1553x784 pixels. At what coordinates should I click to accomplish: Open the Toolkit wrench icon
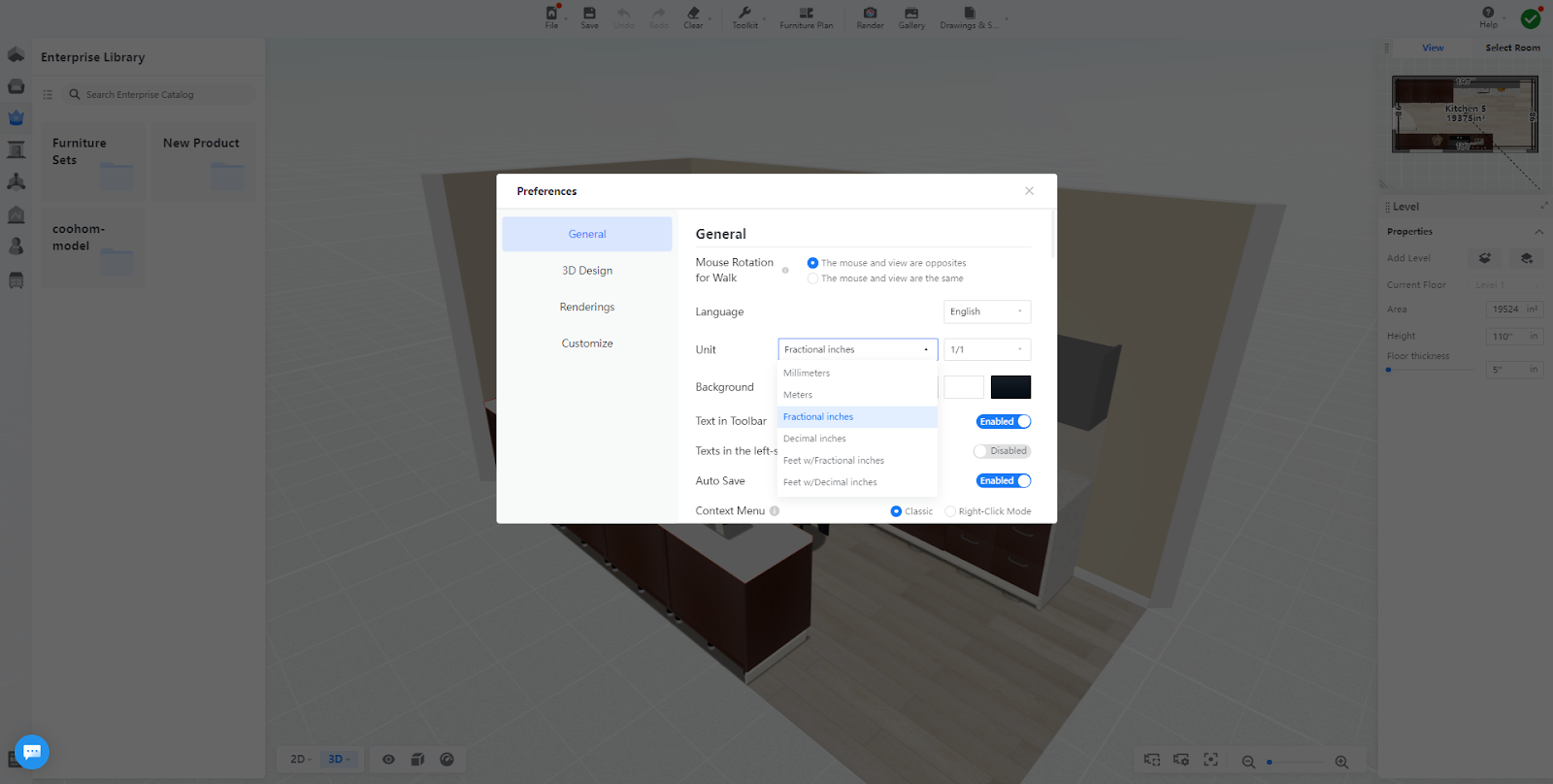[x=744, y=14]
